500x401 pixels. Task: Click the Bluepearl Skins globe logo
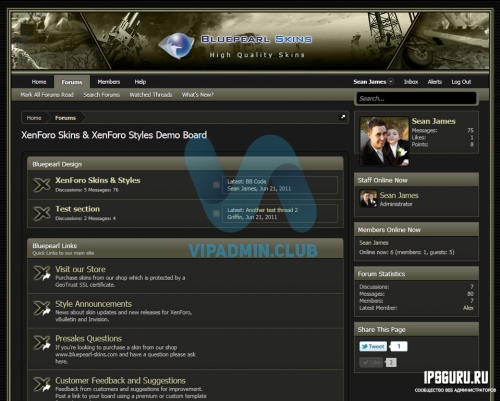pyautogui.click(x=176, y=46)
